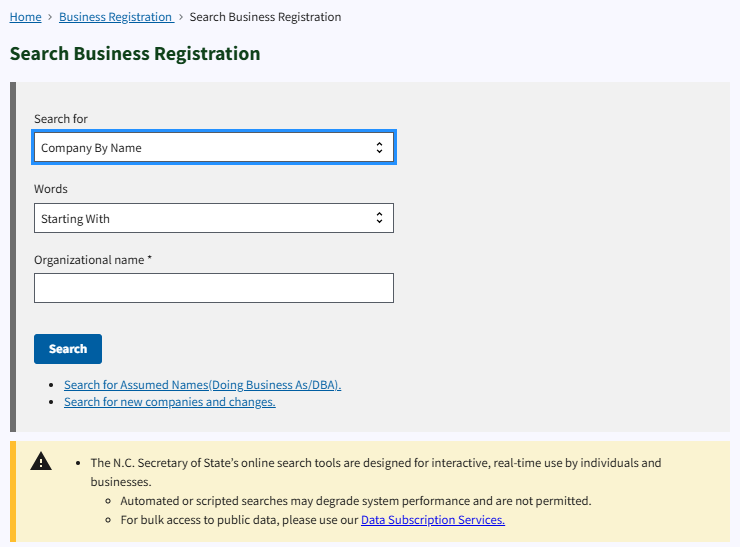Viewport: 740px width, 547px height.
Task: Open the Company By Name dropdown
Action: pos(213,148)
